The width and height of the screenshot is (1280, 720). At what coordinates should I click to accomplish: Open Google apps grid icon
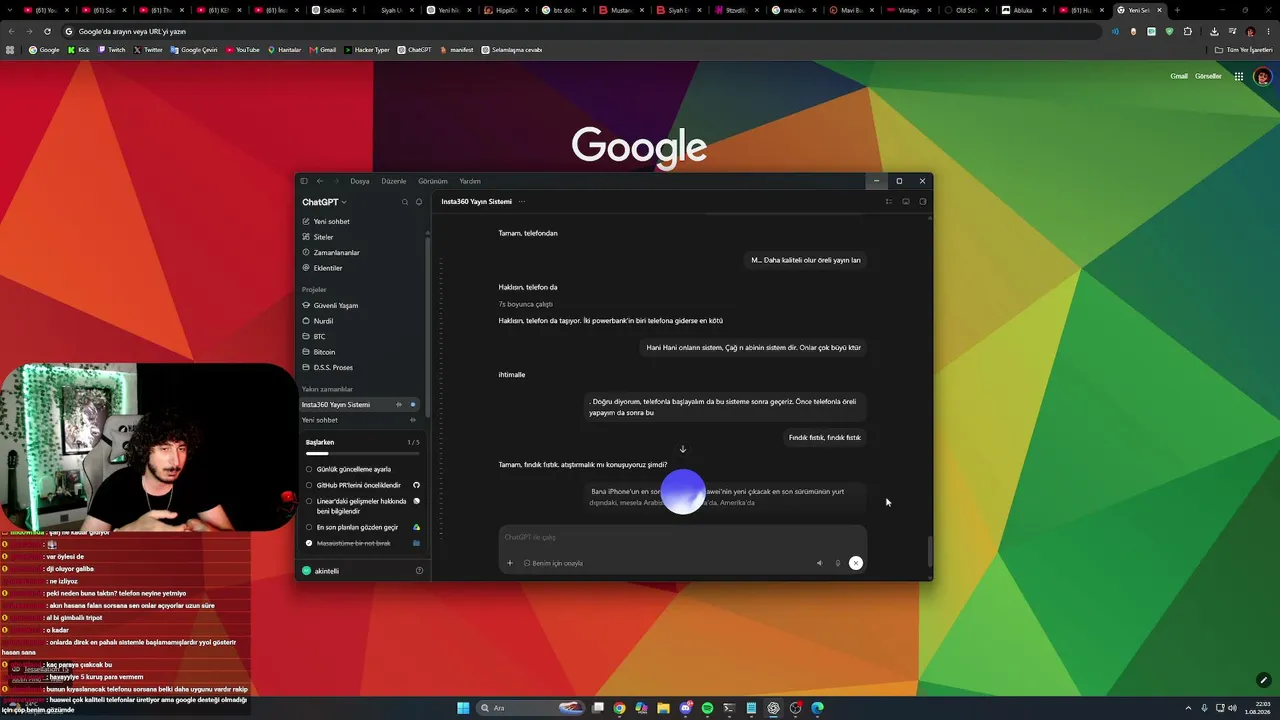pos(1238,76)
